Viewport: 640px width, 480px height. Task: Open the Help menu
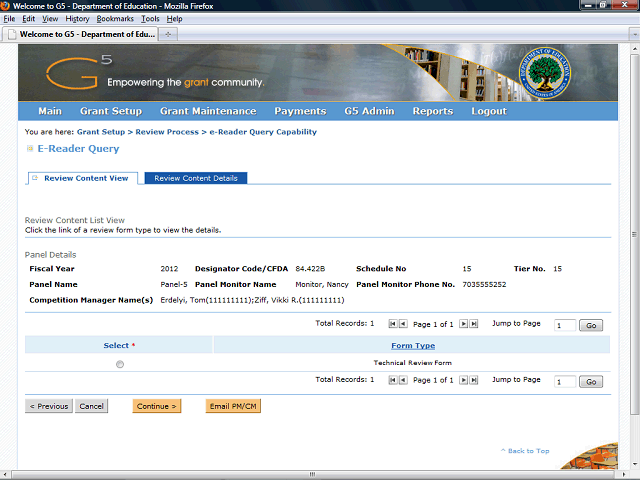[174, 19]
